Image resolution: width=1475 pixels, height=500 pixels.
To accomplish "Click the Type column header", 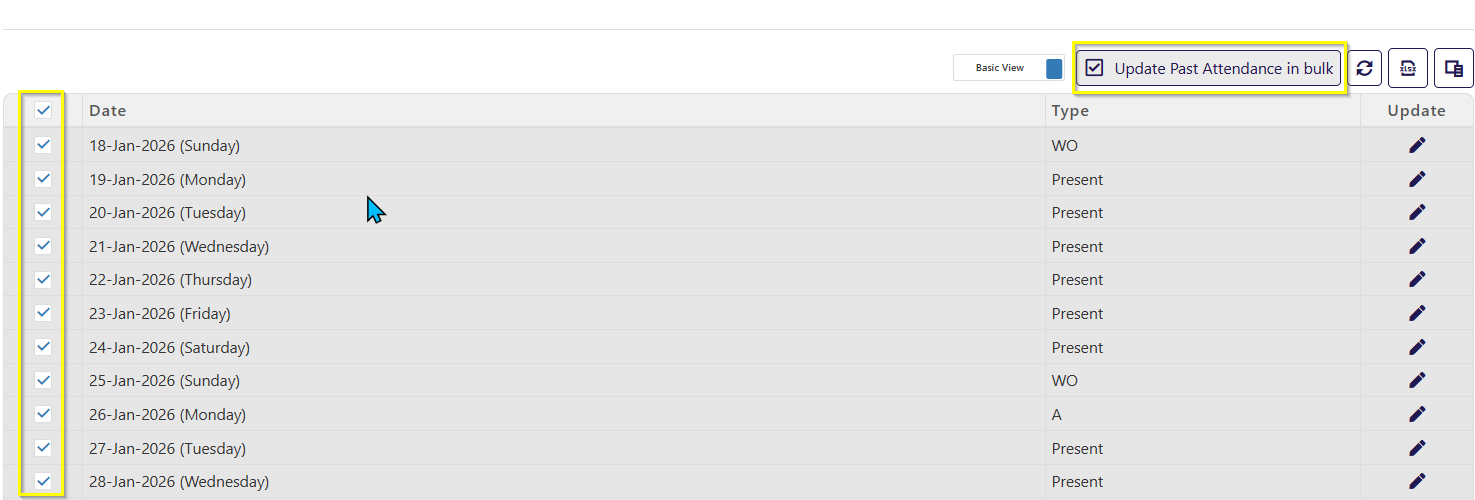I will click(x=1070, y=111).
